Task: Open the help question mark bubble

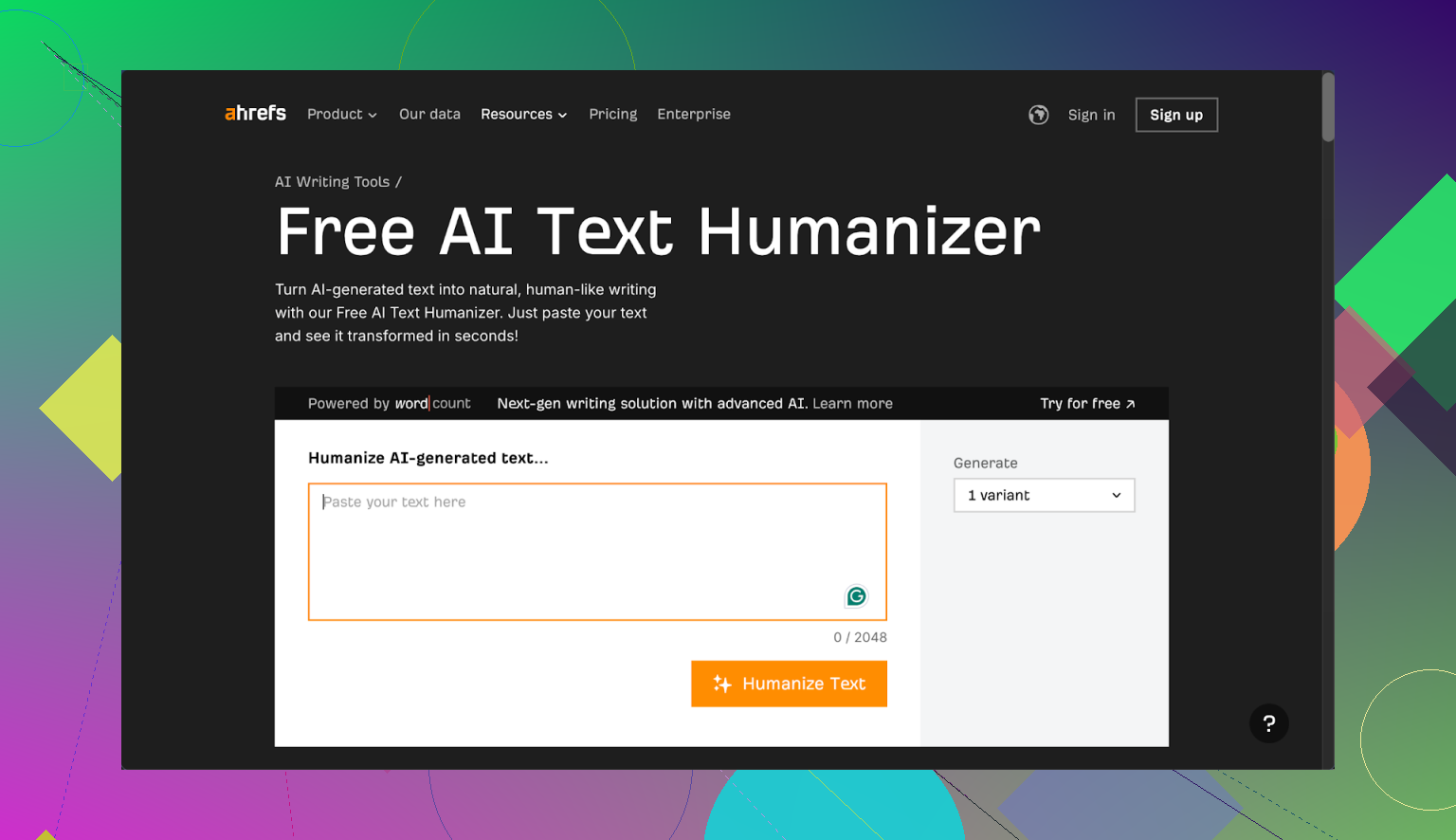Action: [1268, 723]
